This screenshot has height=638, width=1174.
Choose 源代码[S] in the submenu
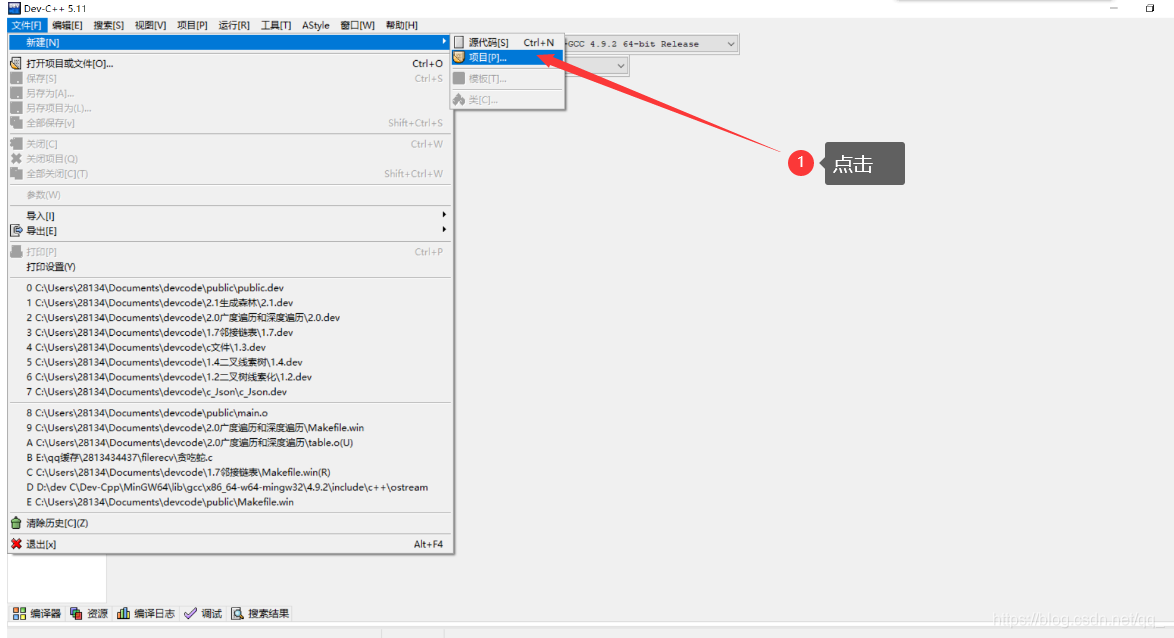(x=507, y=43)
